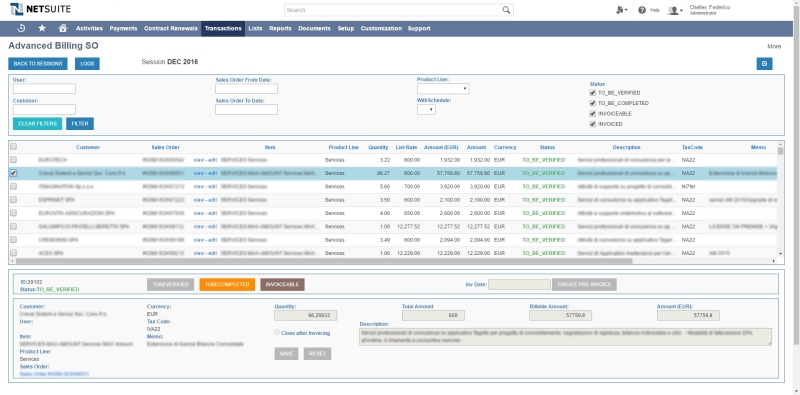Click the Description text area
This screenshot has width=800, height=395.
click(x=565, y=337)
